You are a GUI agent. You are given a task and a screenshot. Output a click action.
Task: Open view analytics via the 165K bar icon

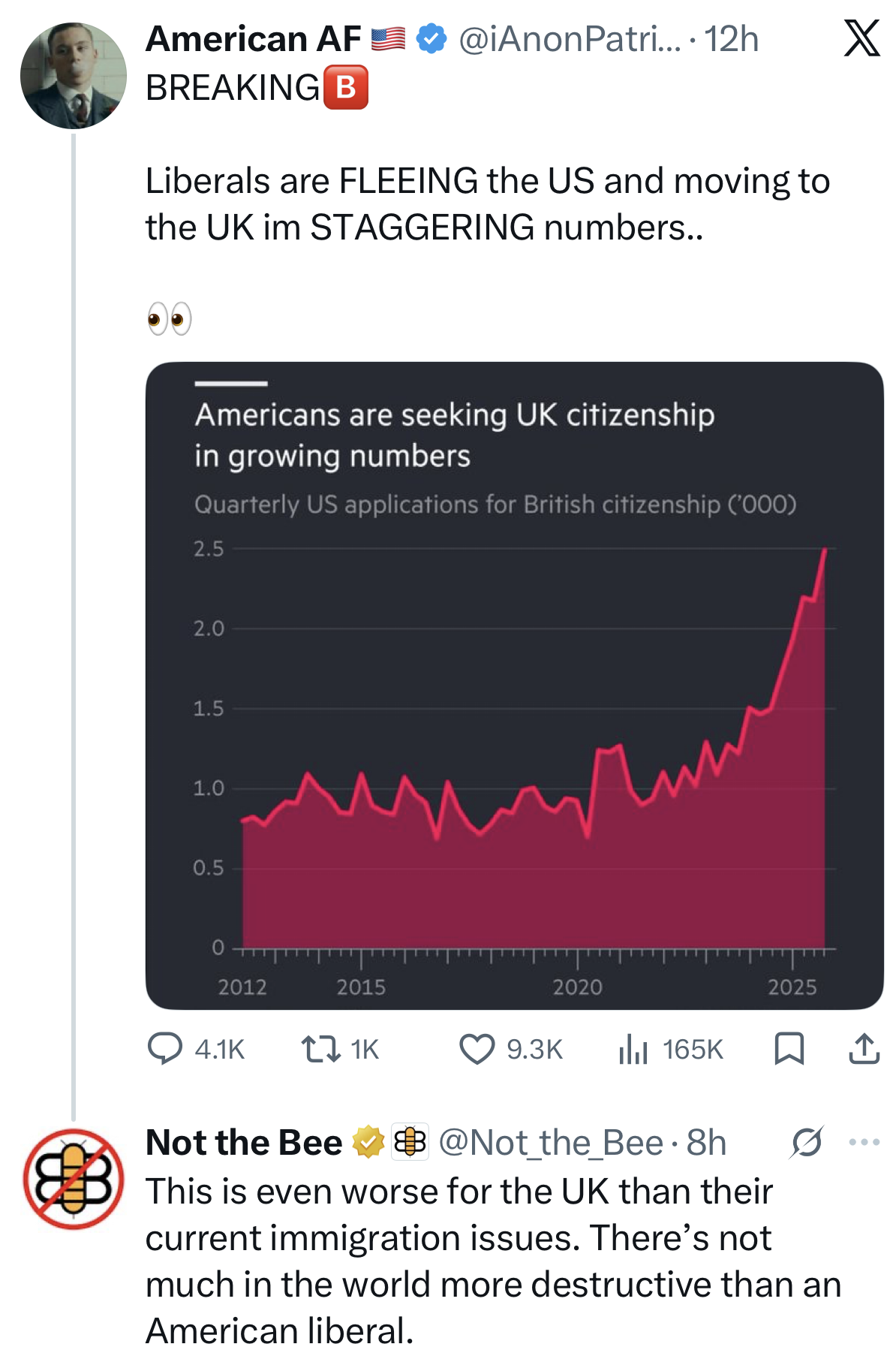click(x=635, y=1050)
